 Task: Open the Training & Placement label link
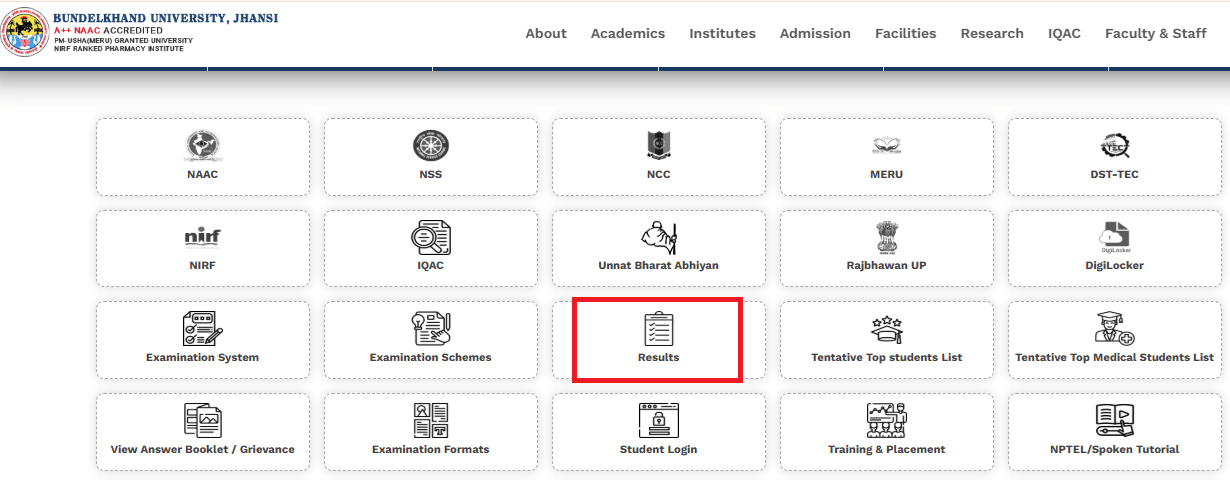click(x=887, y=449)
